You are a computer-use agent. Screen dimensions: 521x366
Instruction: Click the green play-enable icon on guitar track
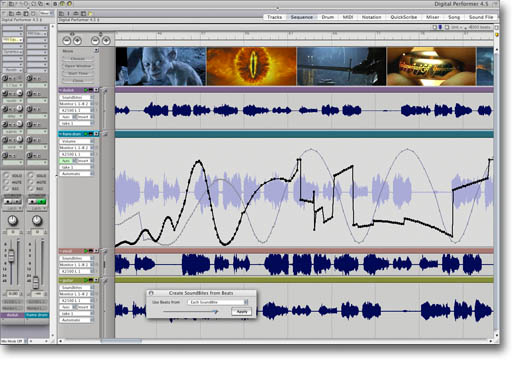click(x=86, y=280)
